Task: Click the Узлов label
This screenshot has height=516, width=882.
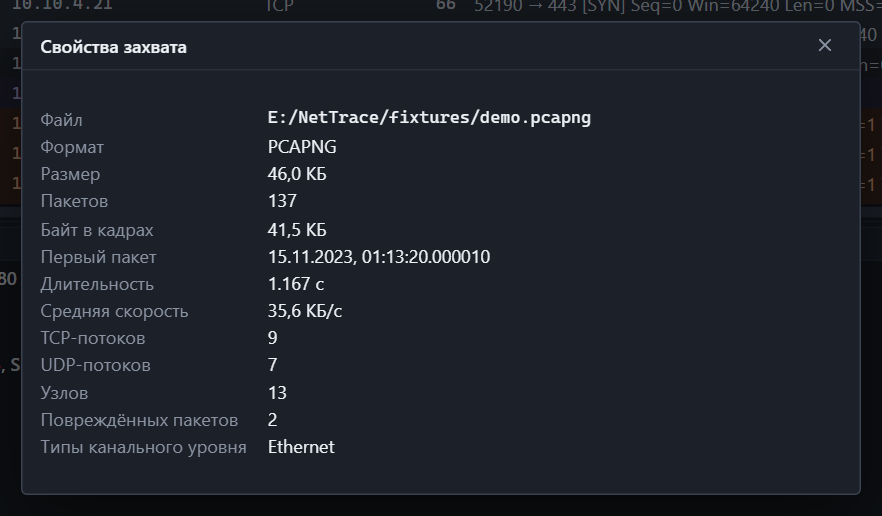Action: tap(64, 393)
